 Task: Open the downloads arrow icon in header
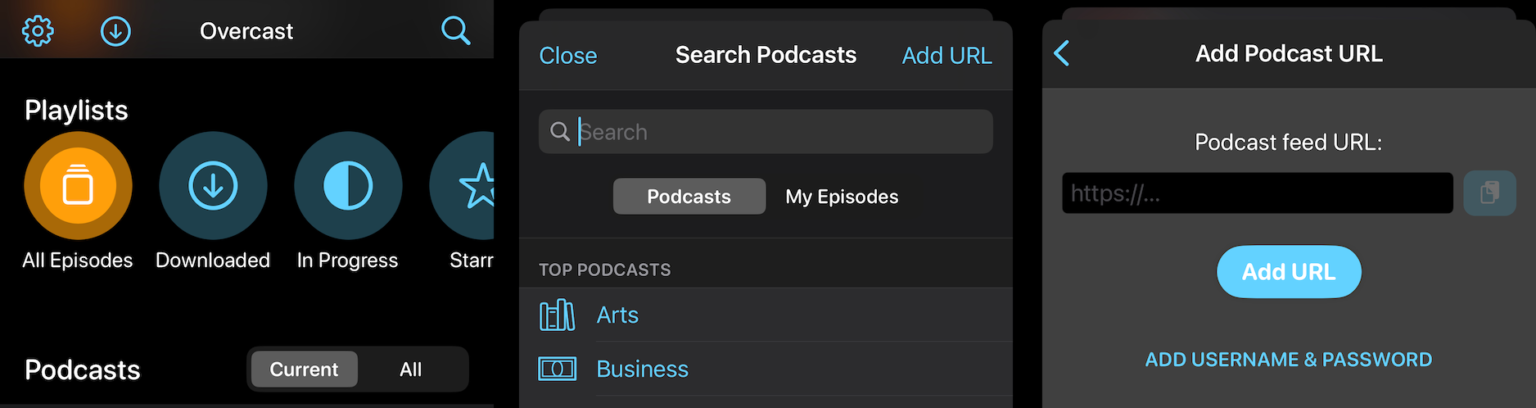pyautogui.click(x=116, y=31)
